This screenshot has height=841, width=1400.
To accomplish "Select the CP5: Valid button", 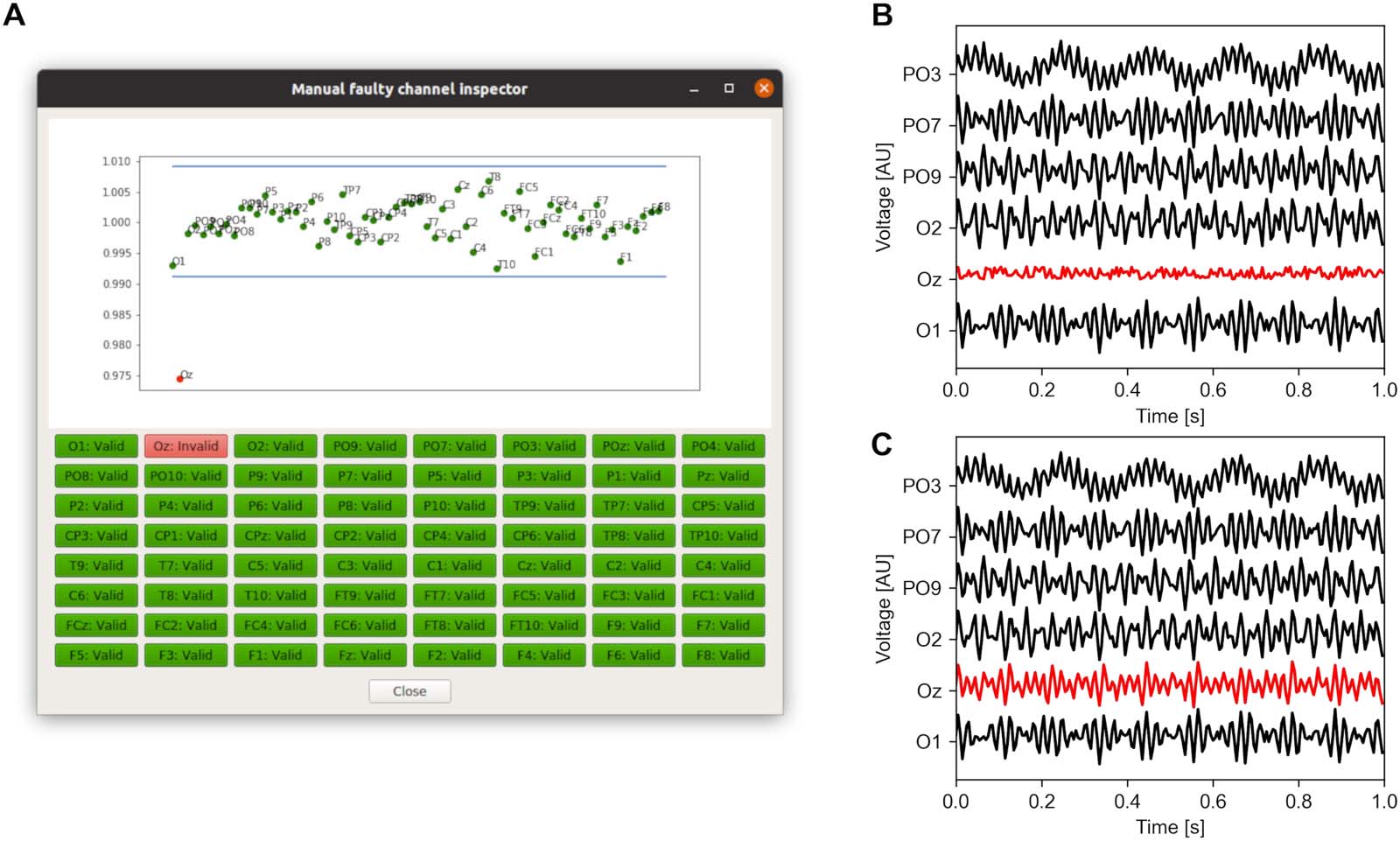I will 723,506.
